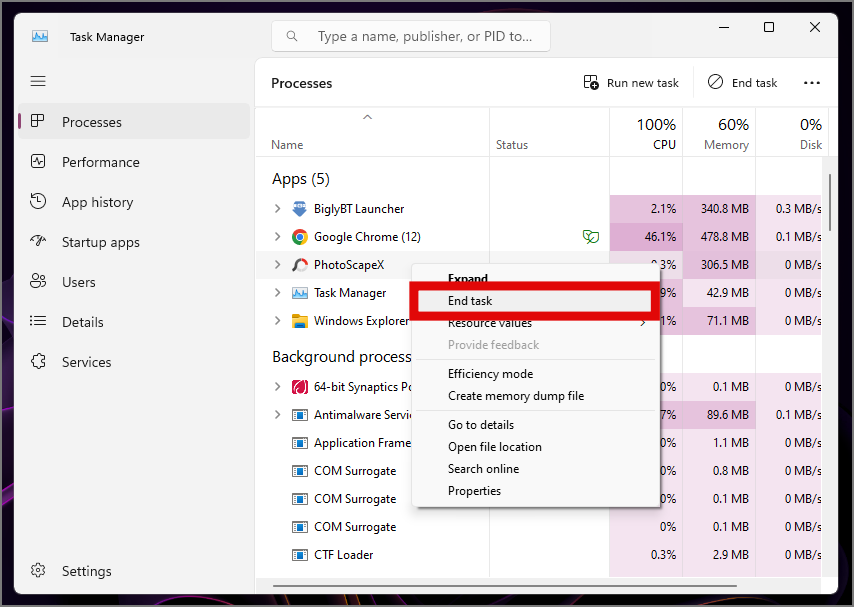The image size is (854, 607).
Task: Click the search box for processes
Action: pyautogui.click(x=411, y=36)
